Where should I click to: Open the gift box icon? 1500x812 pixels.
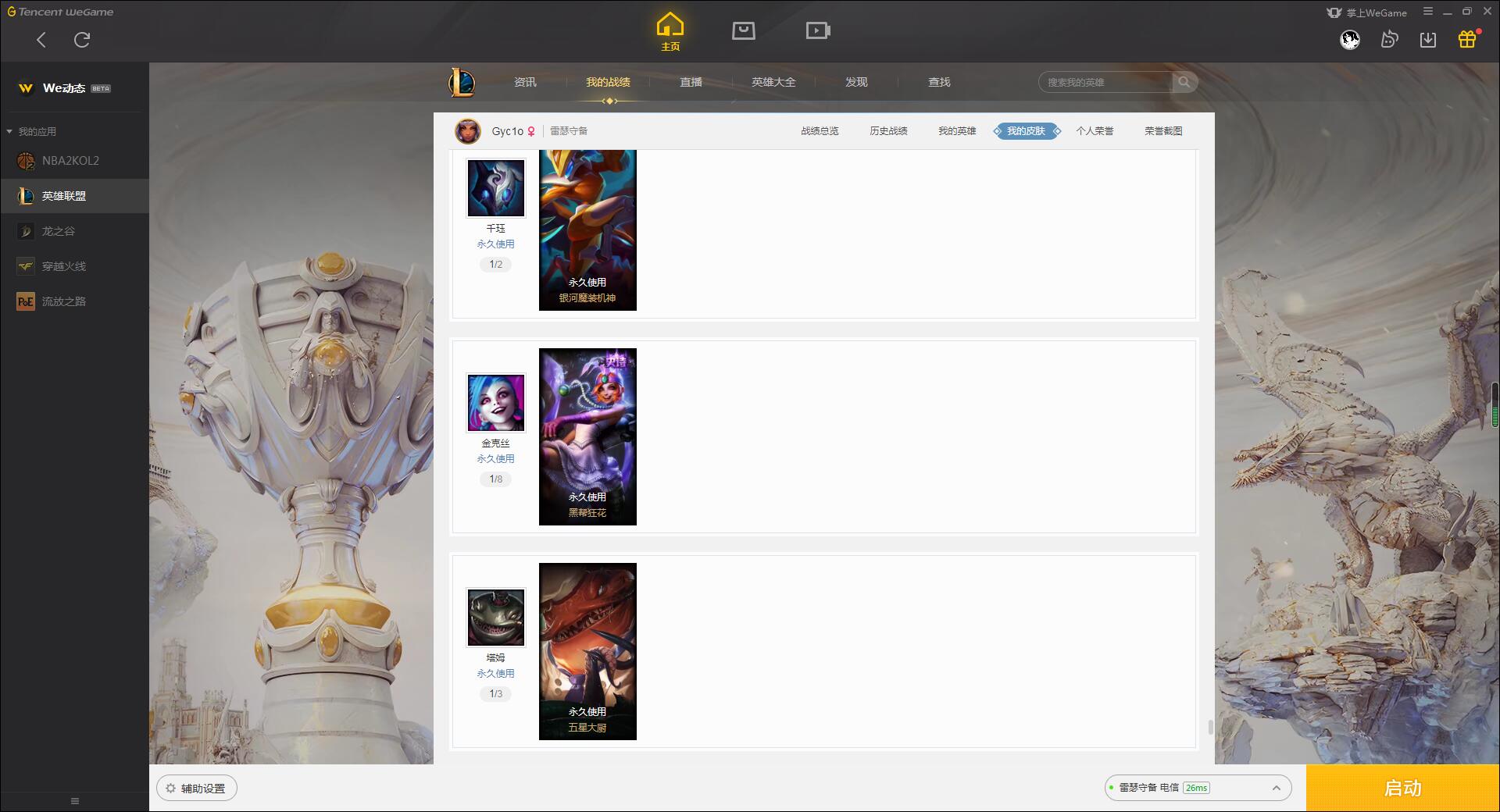click(x=1467, y=39)
